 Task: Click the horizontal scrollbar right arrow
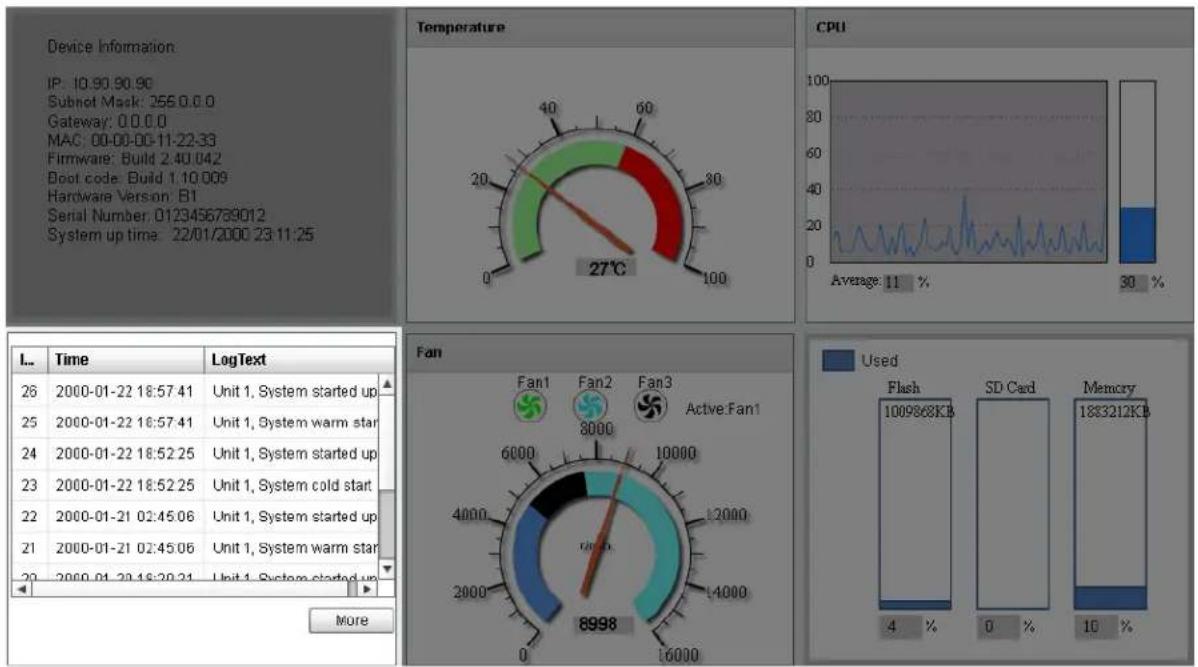click(367, 589)
